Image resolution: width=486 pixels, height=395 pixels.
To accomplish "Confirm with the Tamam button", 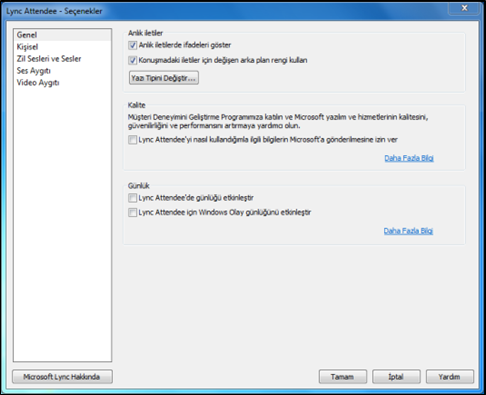I will [x=343, y=377].
